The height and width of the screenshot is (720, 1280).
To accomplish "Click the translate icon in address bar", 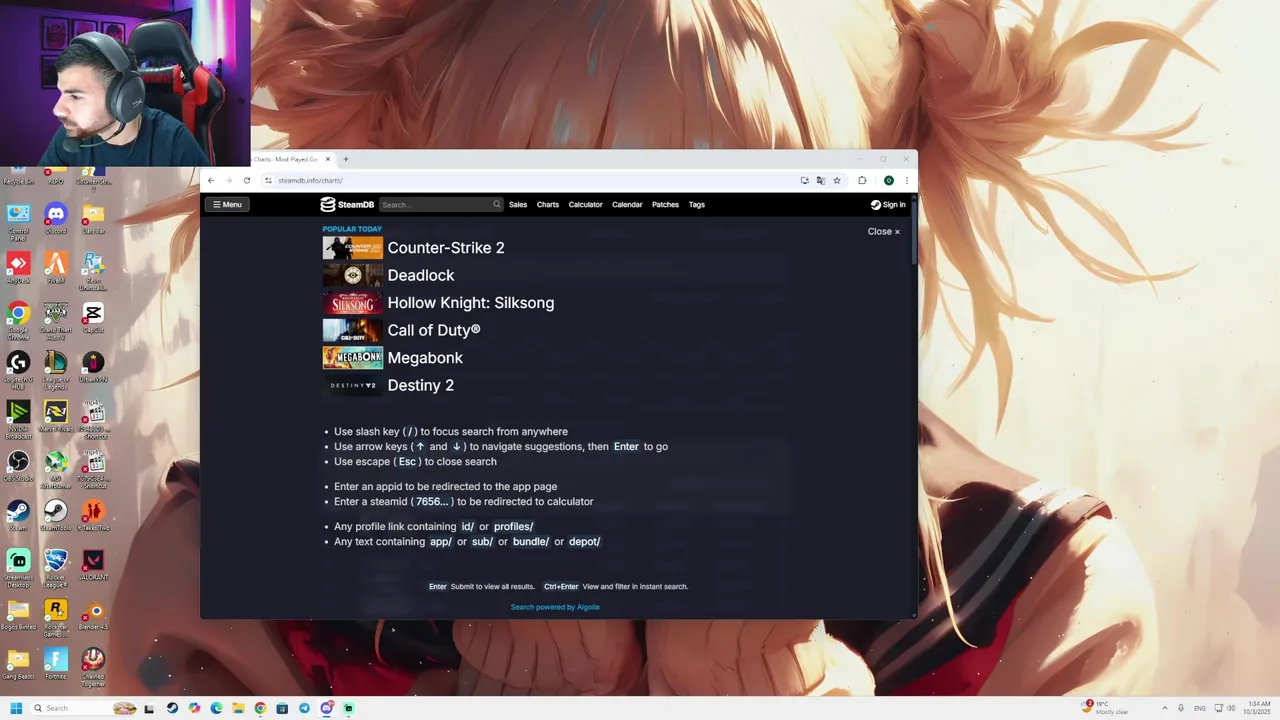I will (x=821, y=180).
